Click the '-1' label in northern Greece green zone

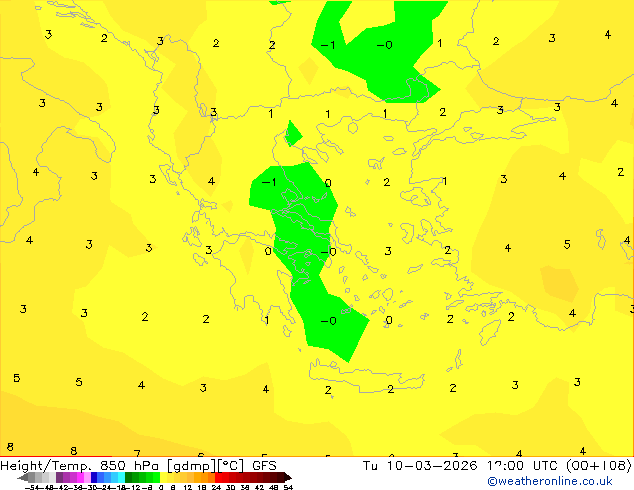pos(269,182)
